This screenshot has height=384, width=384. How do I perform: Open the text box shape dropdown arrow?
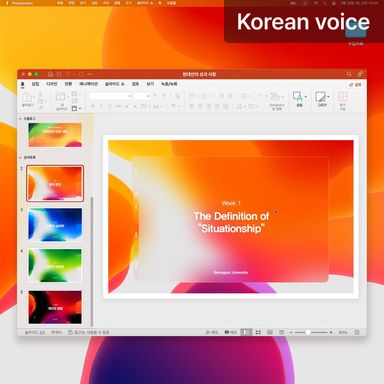click(x=306, y=97)
